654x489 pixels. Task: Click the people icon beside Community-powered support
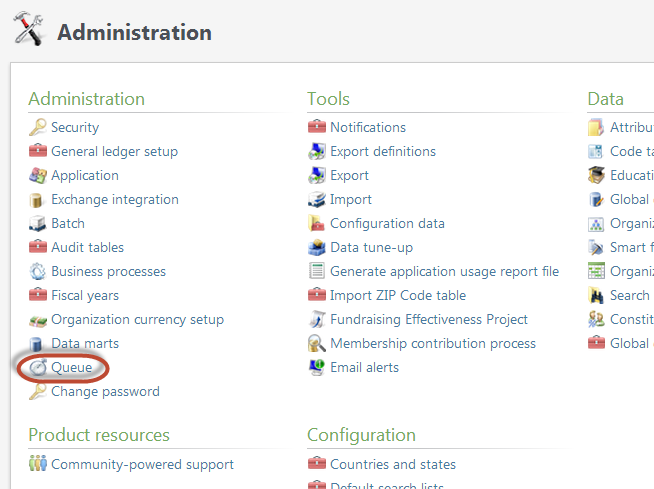37,464
